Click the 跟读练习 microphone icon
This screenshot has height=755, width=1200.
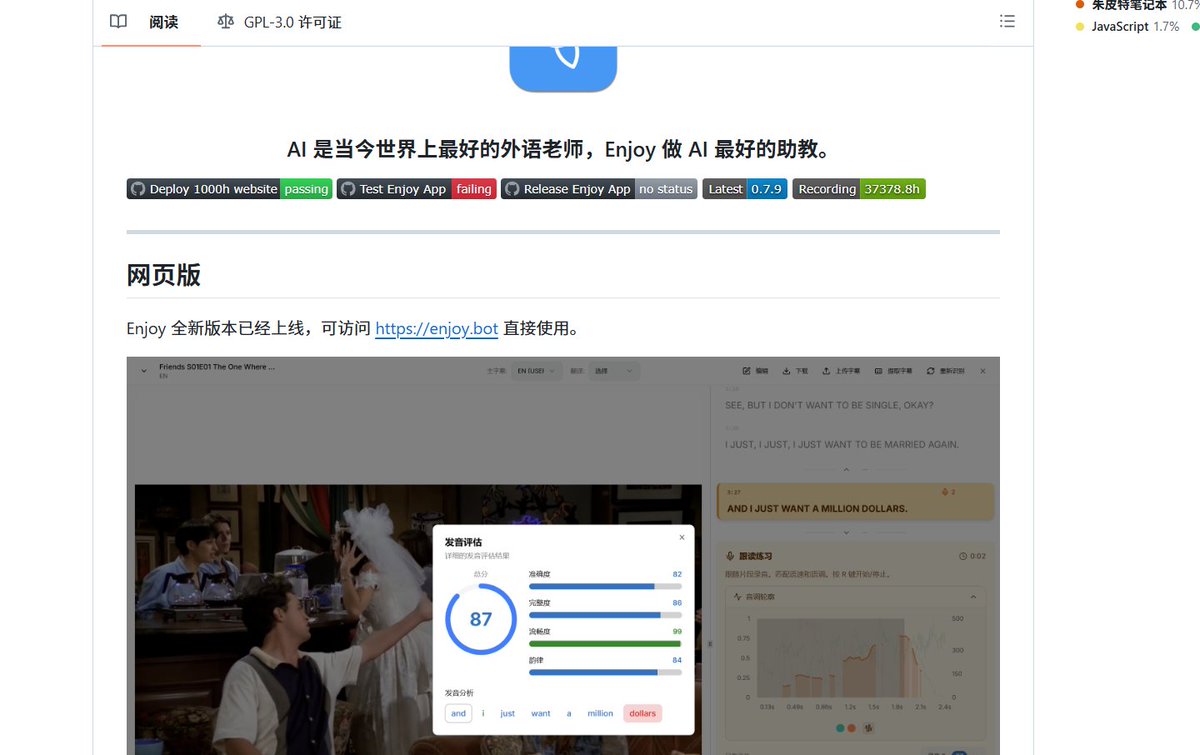730,556
